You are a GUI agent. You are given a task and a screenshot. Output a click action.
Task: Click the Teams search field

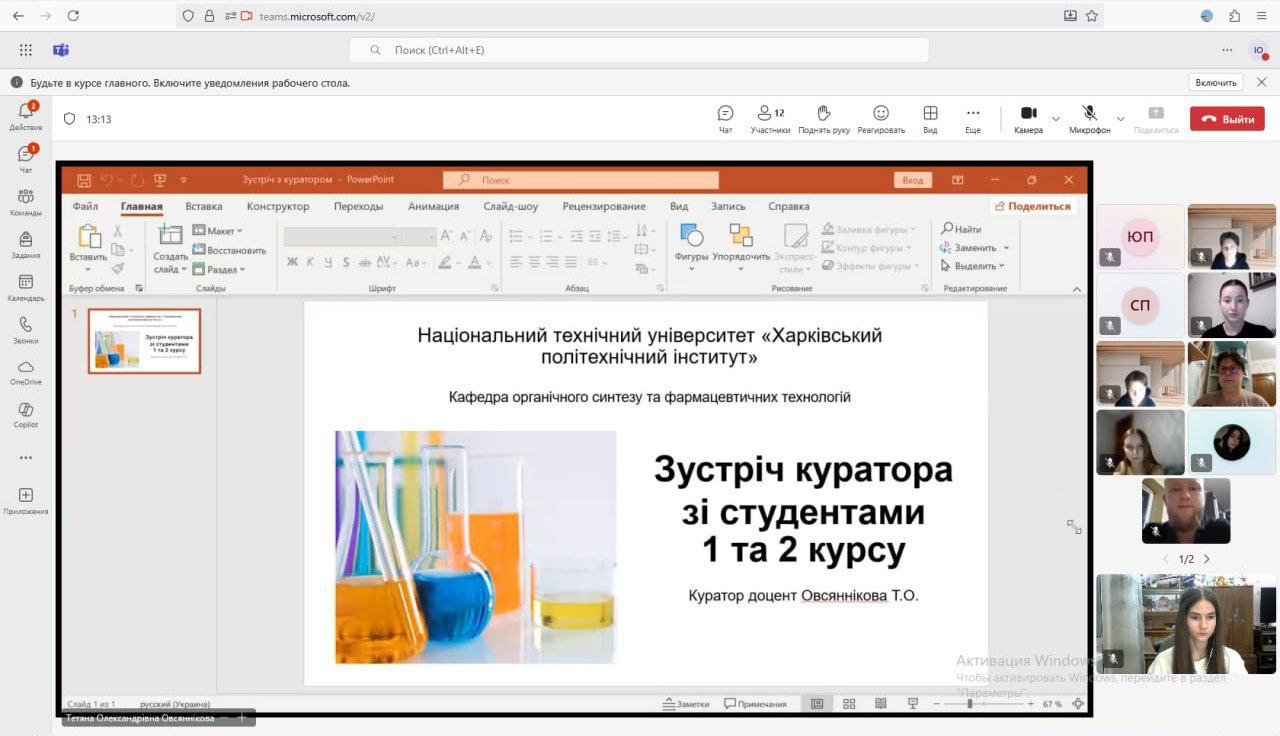pos(639,50)
